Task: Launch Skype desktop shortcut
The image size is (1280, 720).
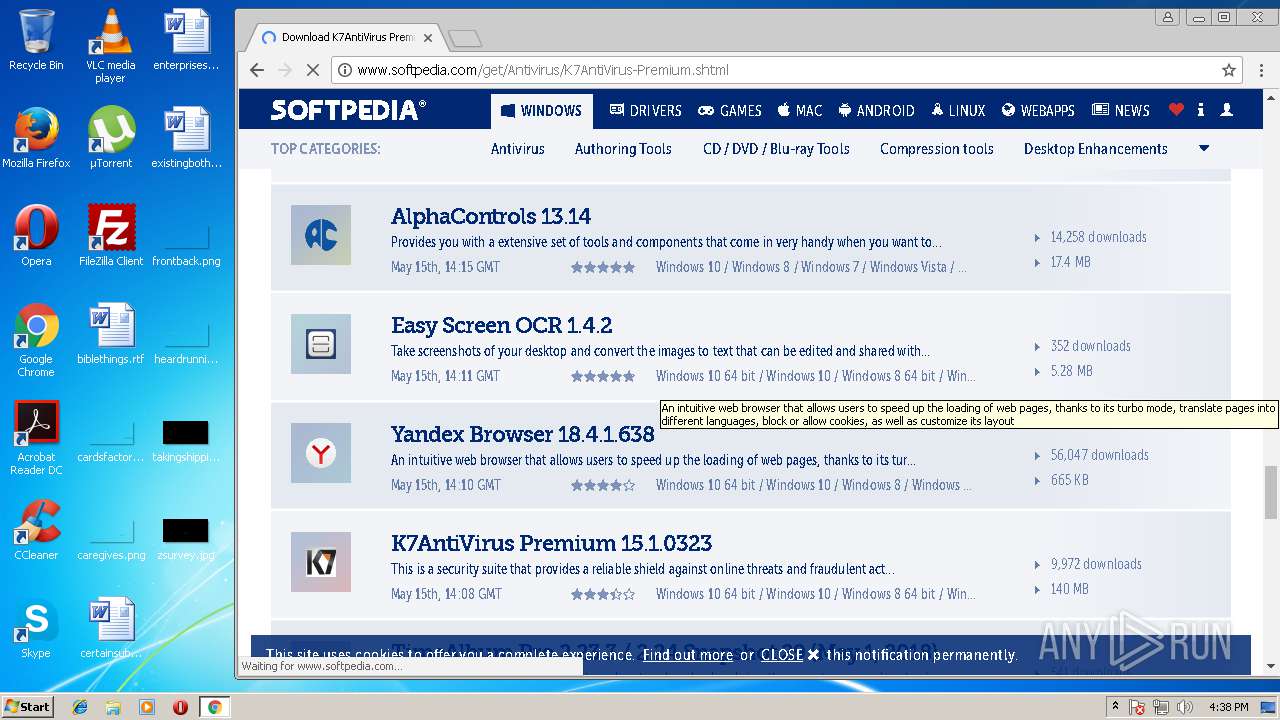Action: pyautogui.click(x=36, y=628)
